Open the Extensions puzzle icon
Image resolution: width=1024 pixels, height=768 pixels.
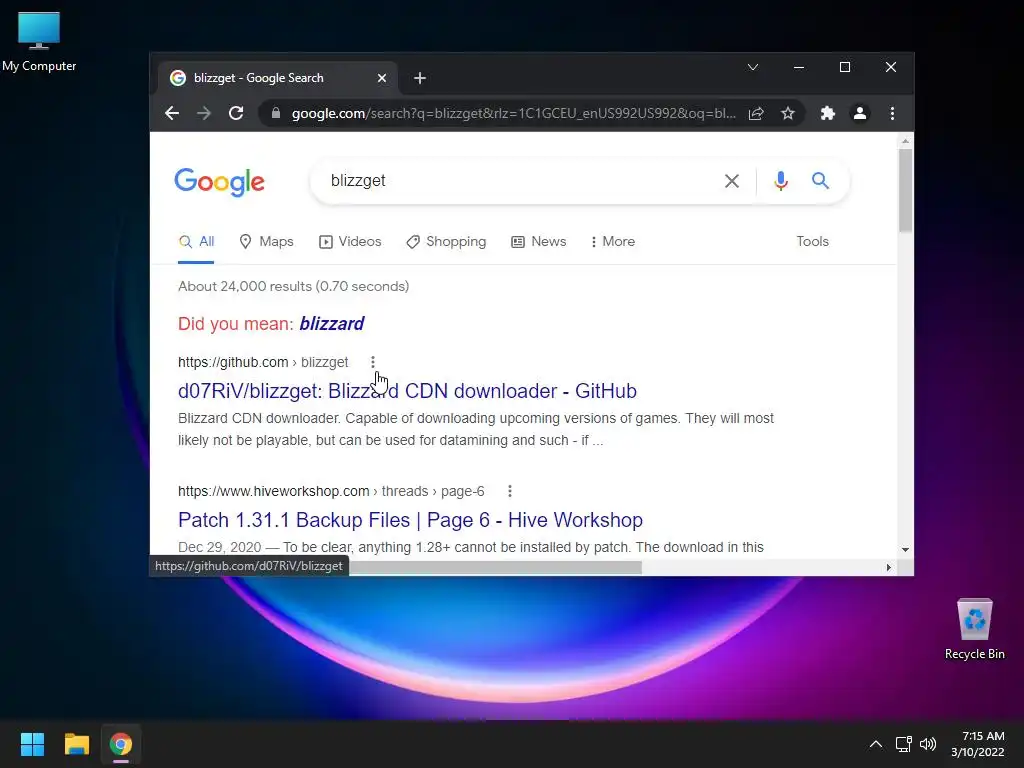coord(827,113)
